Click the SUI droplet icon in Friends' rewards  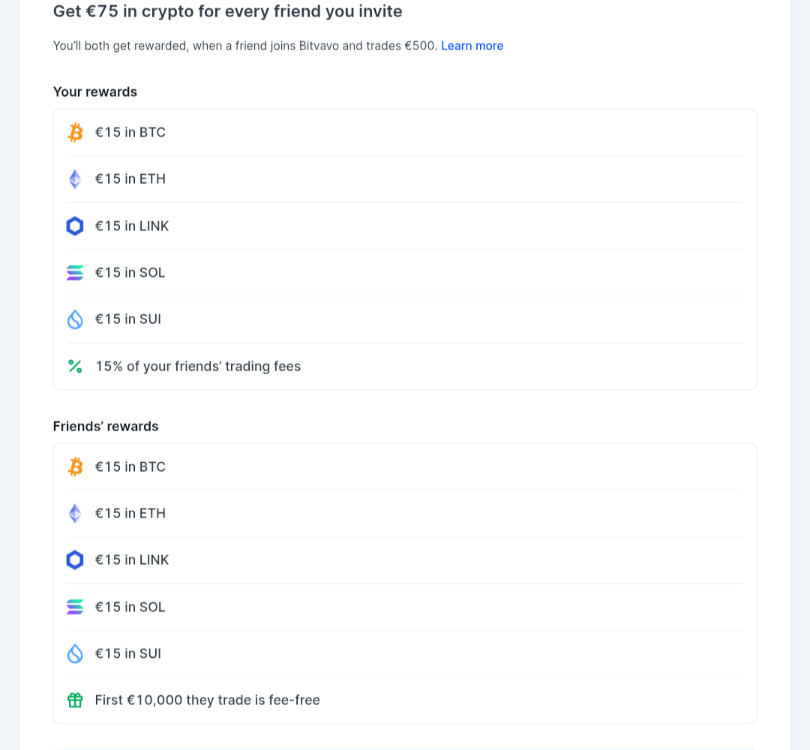point(75,653)
